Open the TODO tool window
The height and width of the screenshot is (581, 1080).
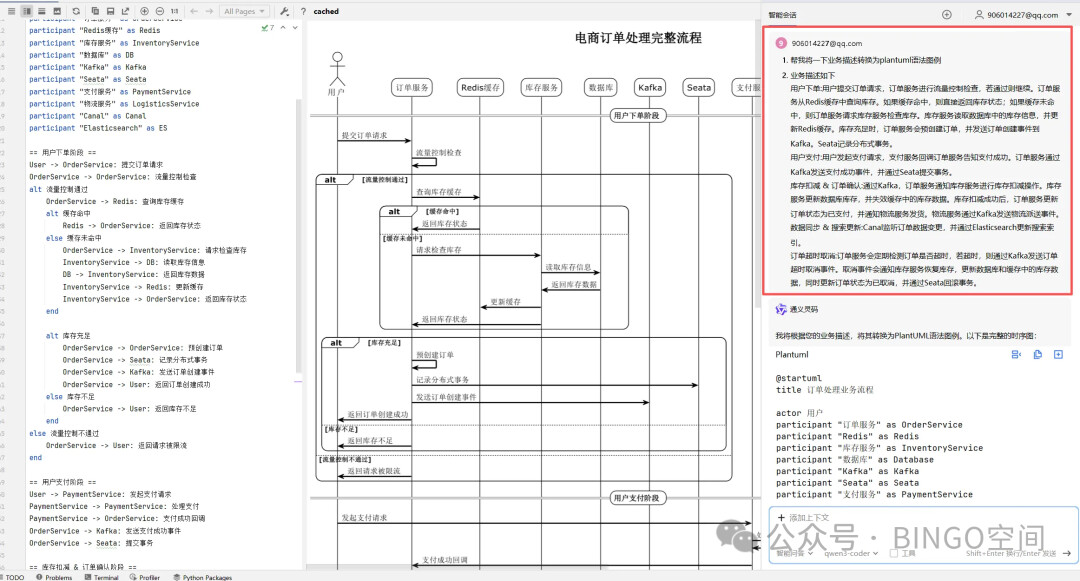point(12,577)
